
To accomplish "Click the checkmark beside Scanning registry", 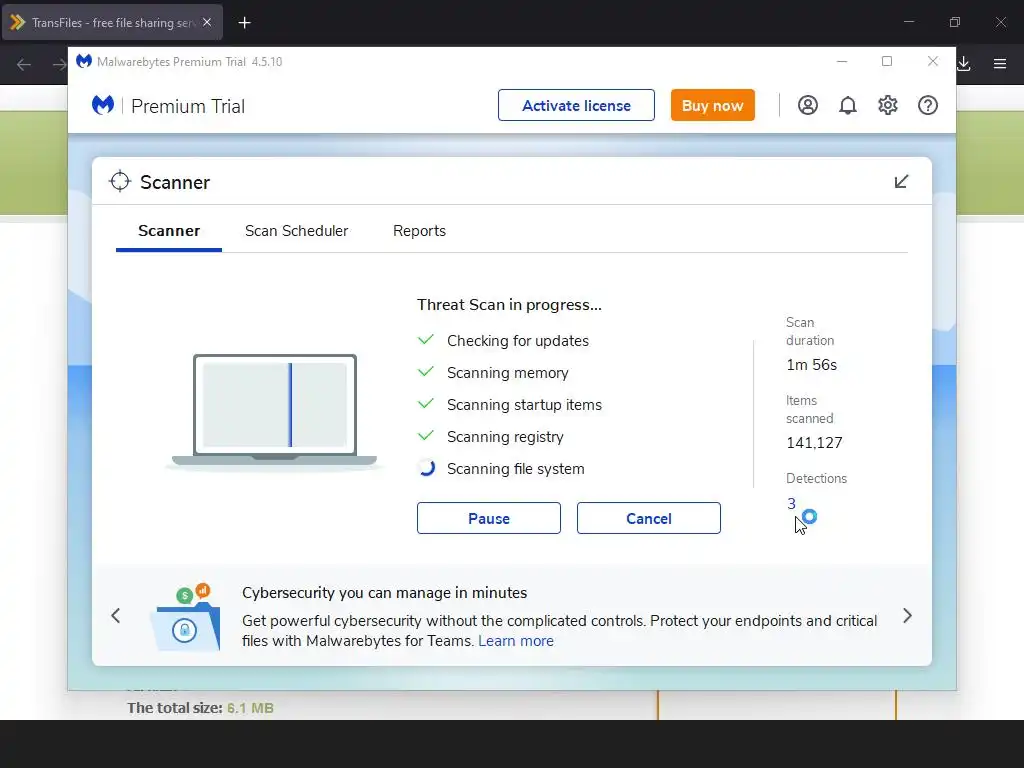I will click(x=426, y=436).
